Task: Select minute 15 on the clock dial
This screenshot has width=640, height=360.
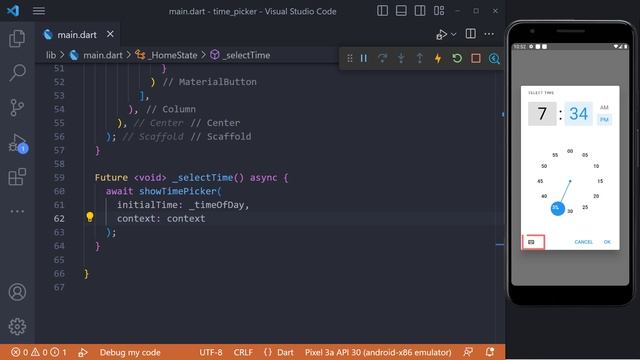Action: click(x=600, y=181)
